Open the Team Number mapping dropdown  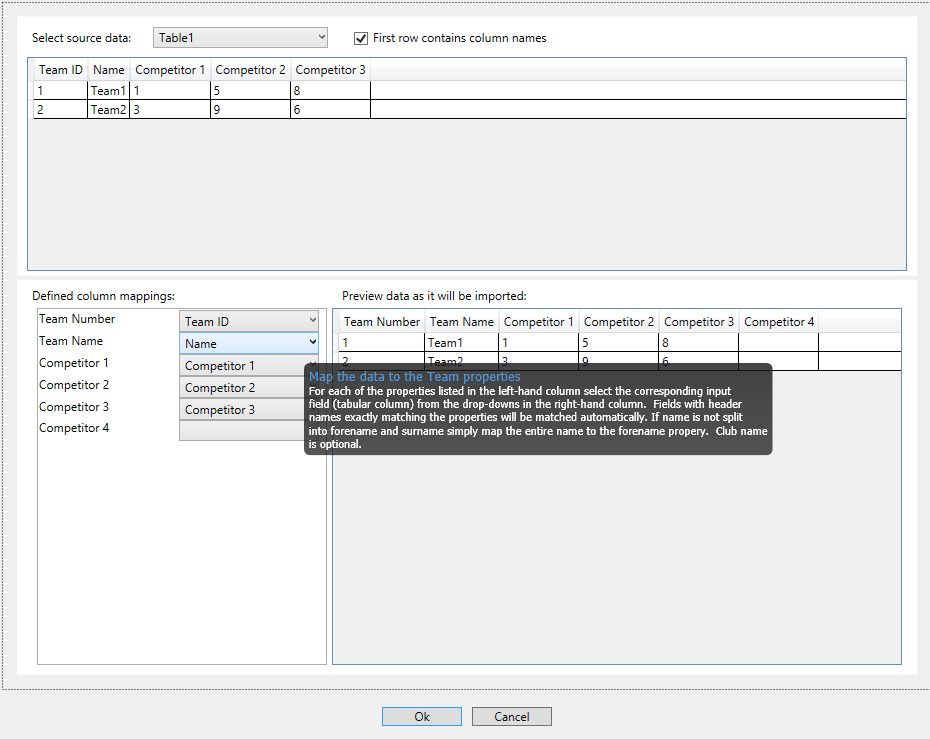coord(249,321)
